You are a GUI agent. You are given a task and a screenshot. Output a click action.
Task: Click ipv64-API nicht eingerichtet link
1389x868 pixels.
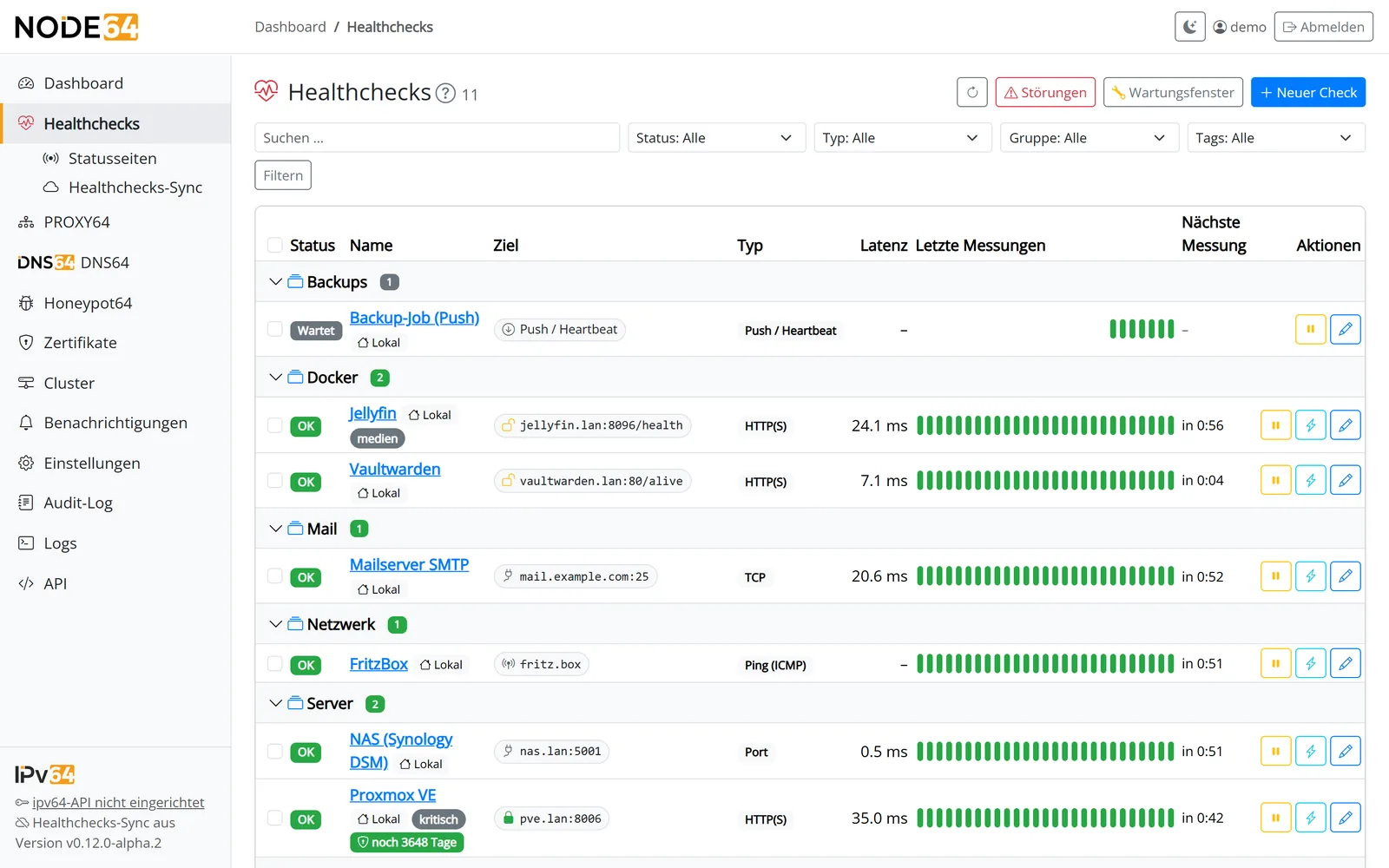118,803
